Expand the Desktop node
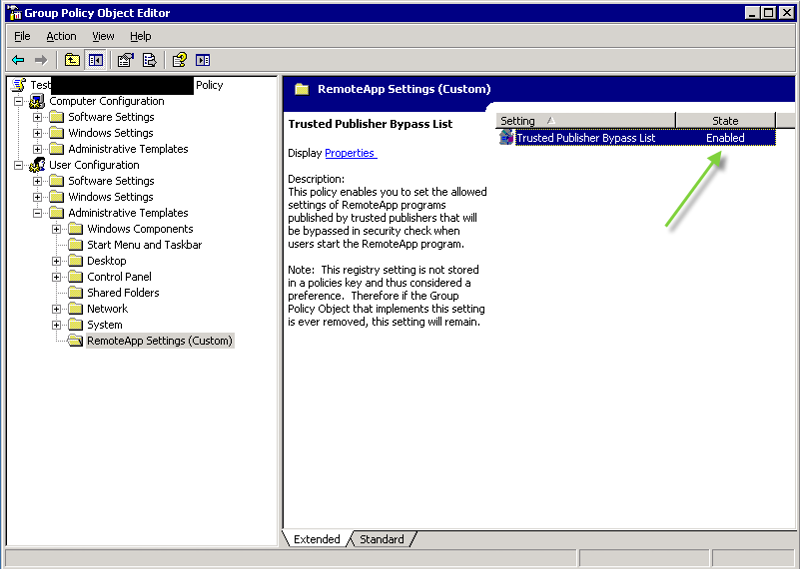 [x=56, y=261]
